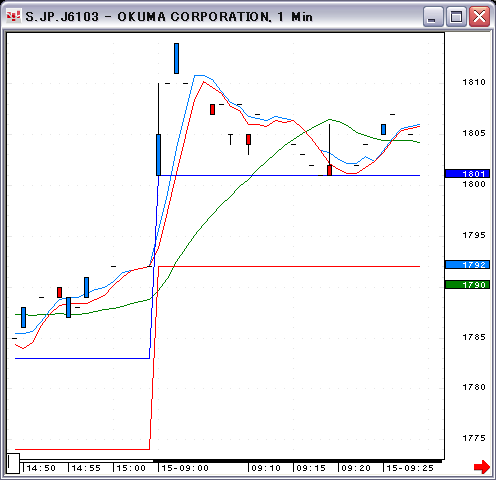The width and height of the screenshot is (496, 480).
Task: Click the 1775 price axis value
Action: point(474,438)
